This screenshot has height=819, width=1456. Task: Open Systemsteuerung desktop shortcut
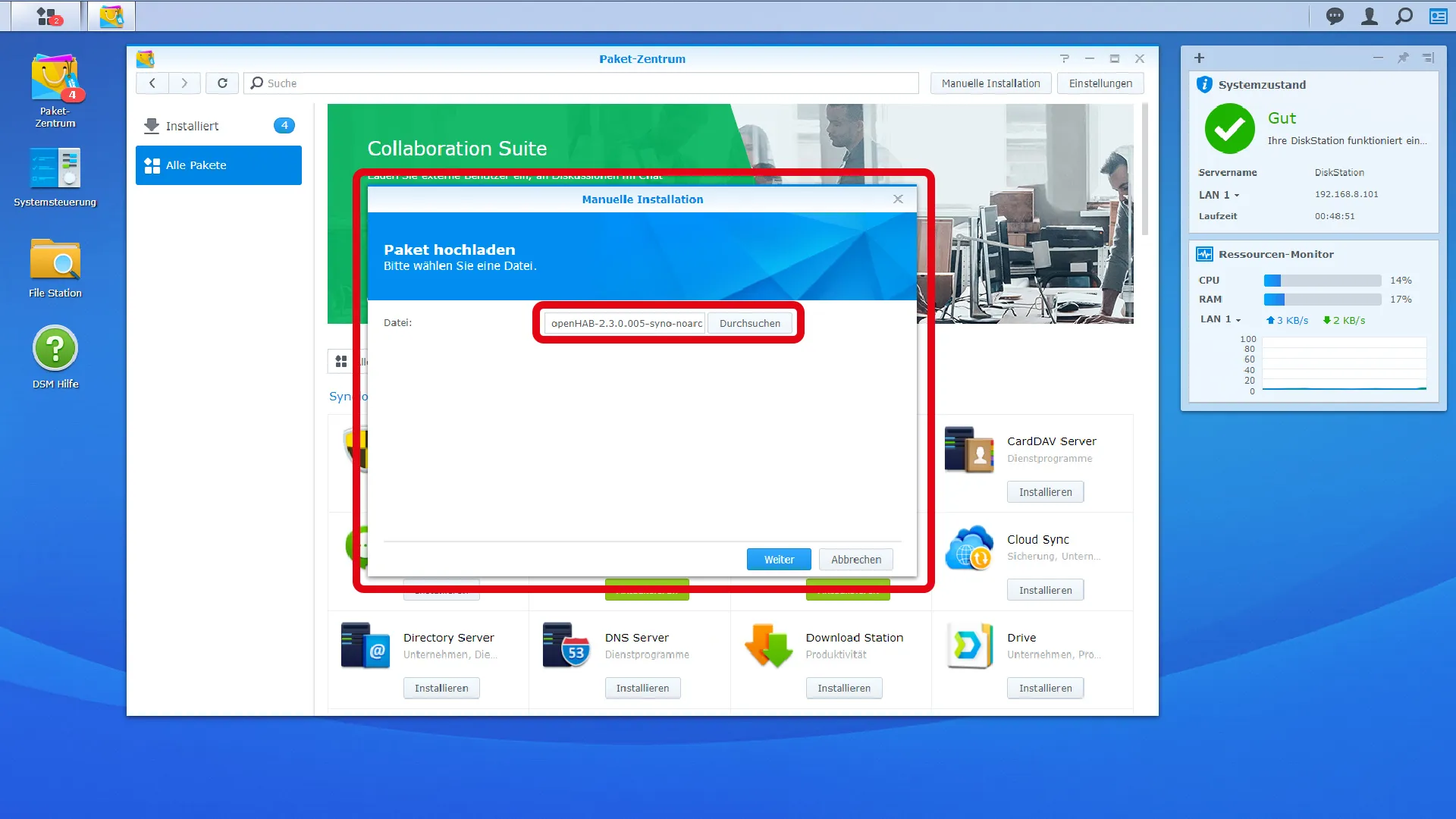55,177
